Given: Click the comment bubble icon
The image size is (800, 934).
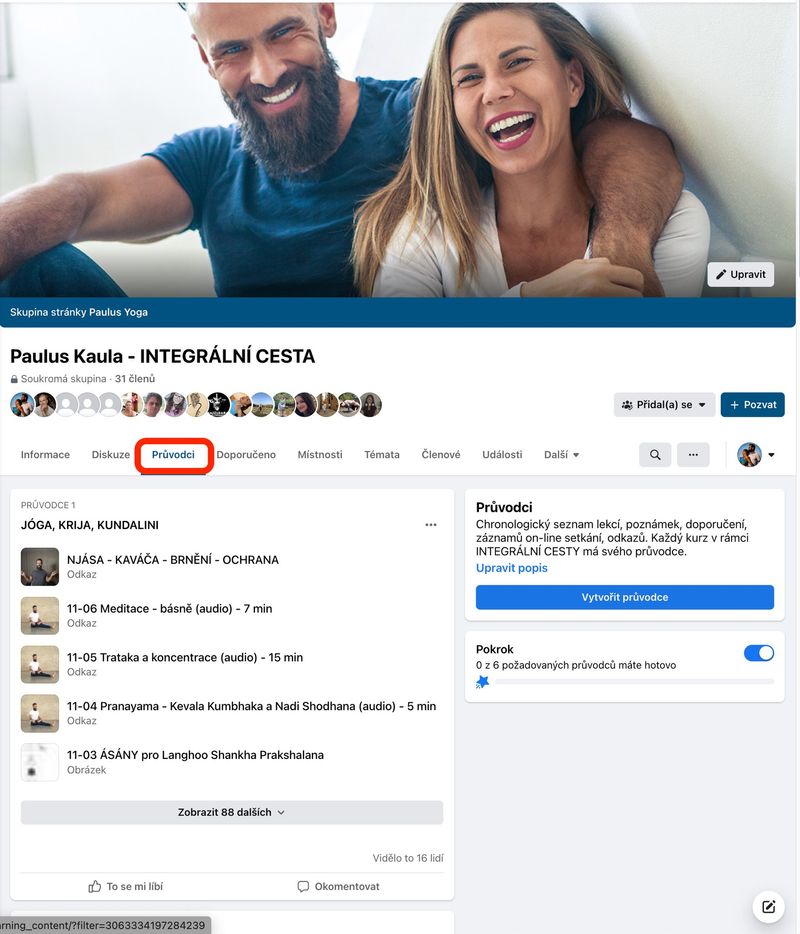Looking at the screenshot, I should click(303, 886).
